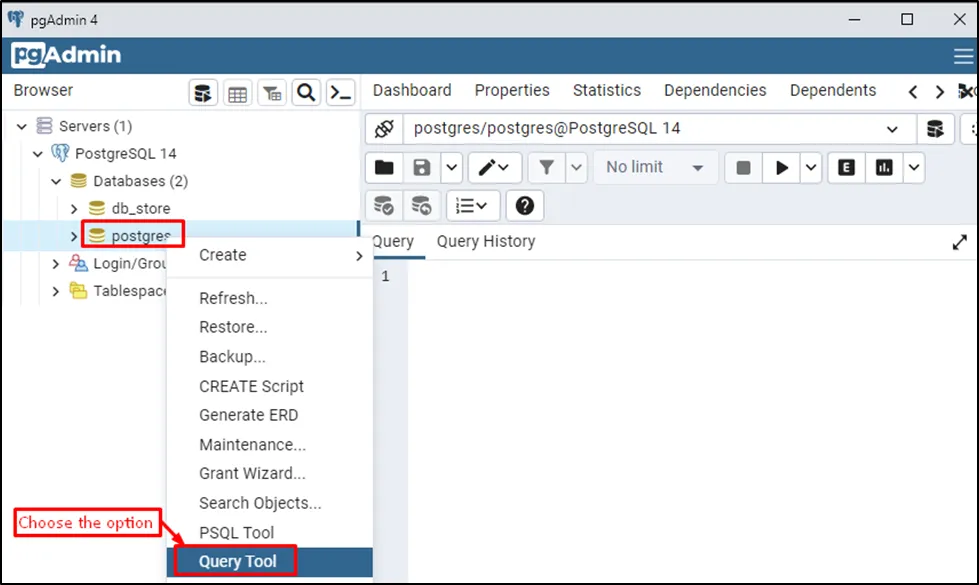Screen dimensions: 979x585
Task: Open file using the folder icon
Action: (x=384, y=168)
